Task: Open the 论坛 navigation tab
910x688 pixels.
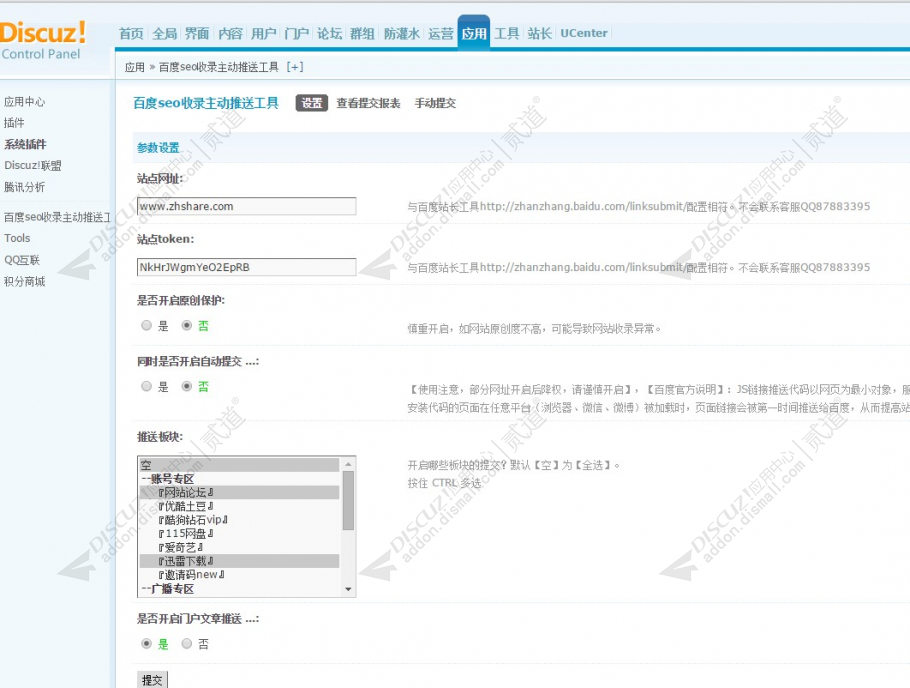Action: point(330,34)
